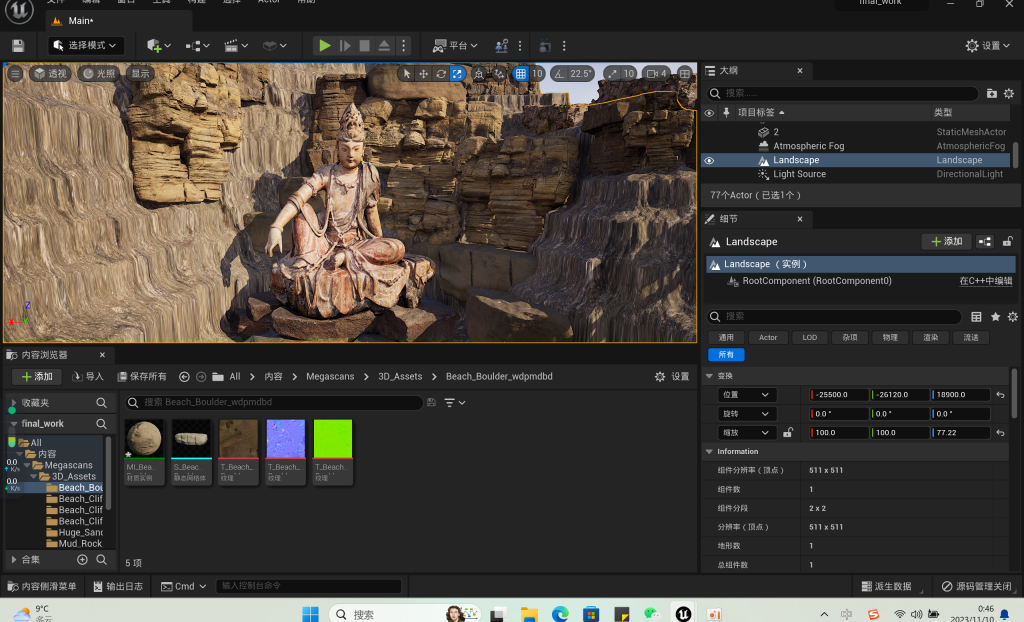Activate the Scale gizmo tool
Image resolution: width=1024 pixels, height=622 pixels.
457,74
